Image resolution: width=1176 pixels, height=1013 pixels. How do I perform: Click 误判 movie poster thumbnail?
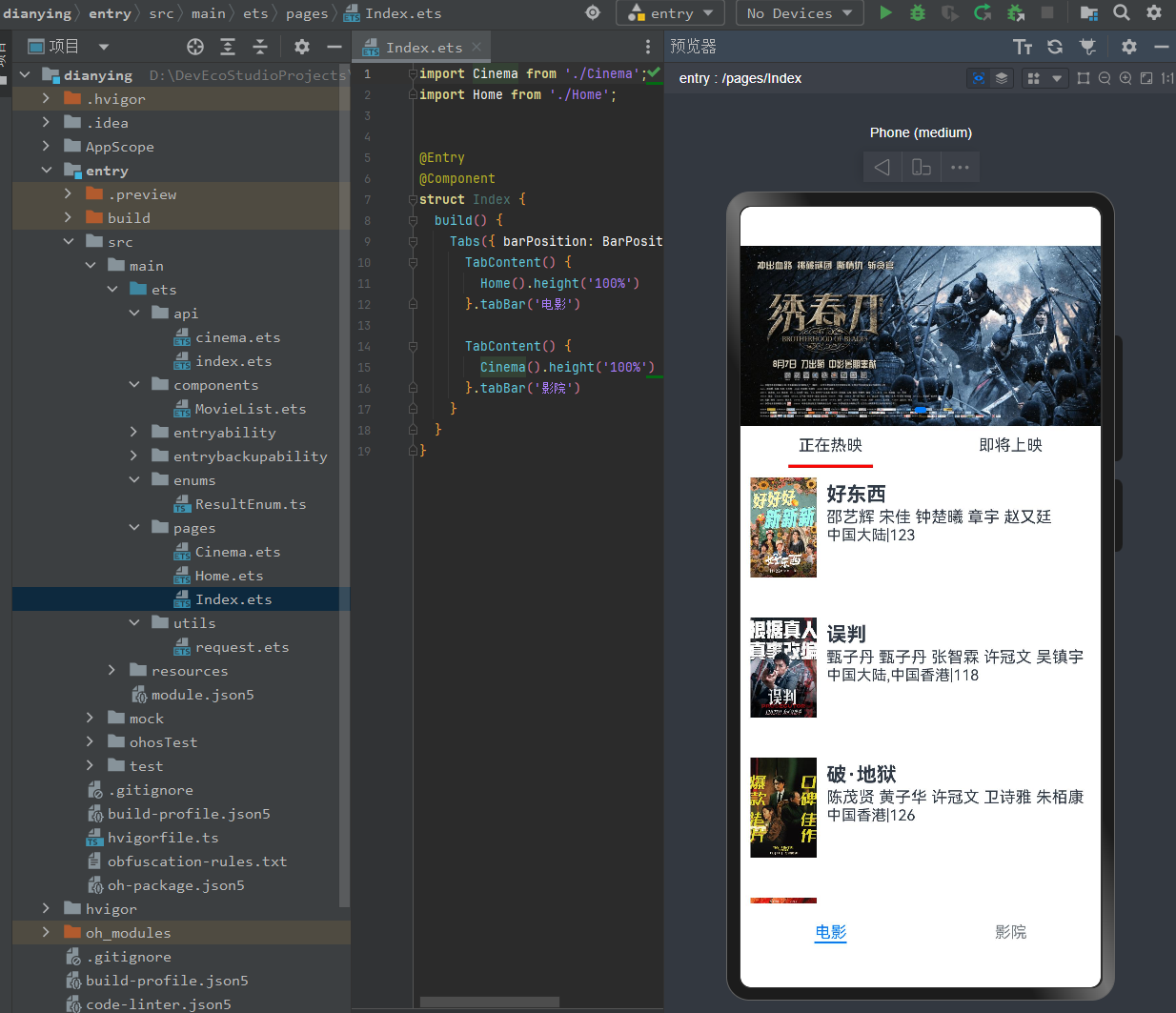pyautogui.click(x=783, y=667)
